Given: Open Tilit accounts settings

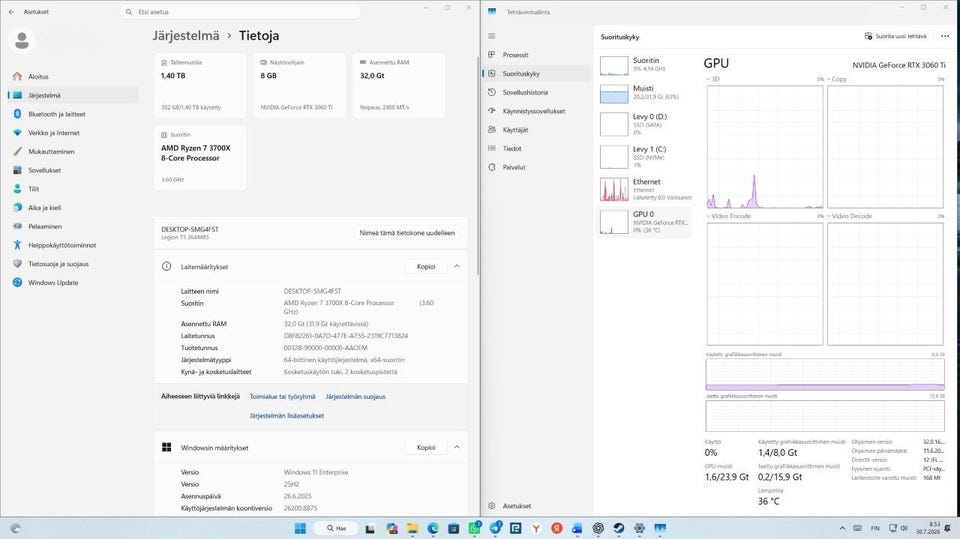Looking at the screenshot, I should point(34,189).
